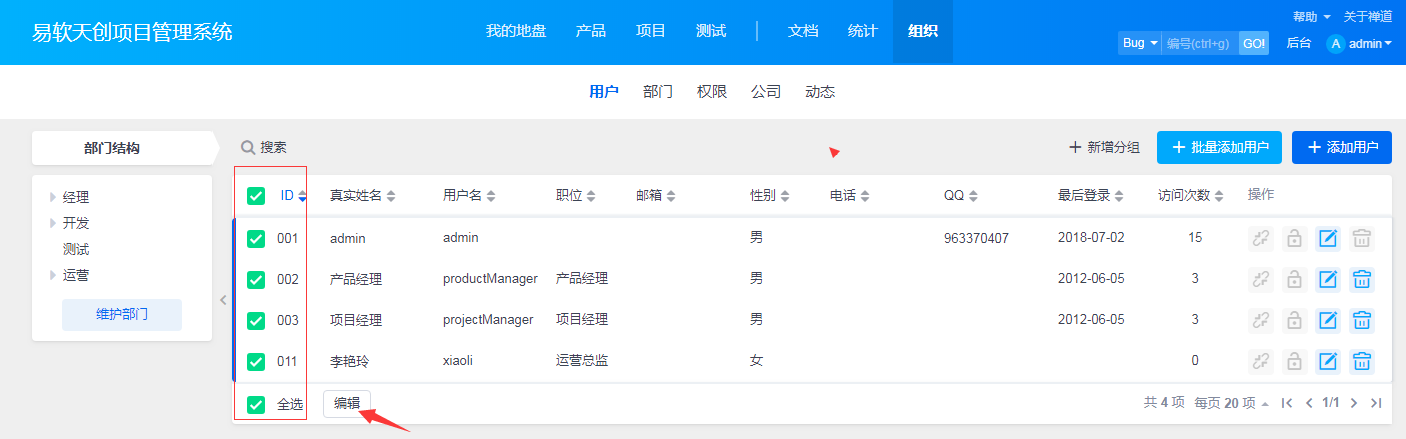The height and width of the screenshot is (439, 1406).
Task: Expand the 经理 department node
Action: pos(53,197)
